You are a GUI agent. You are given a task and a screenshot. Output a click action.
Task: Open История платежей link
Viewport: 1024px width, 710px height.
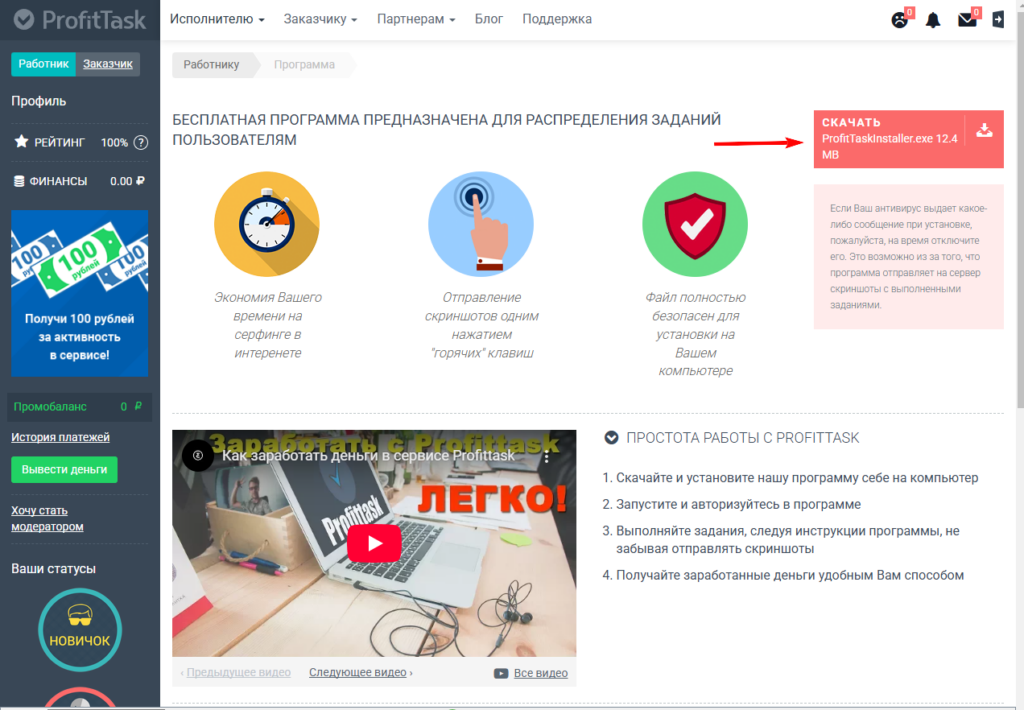point(60,438)
